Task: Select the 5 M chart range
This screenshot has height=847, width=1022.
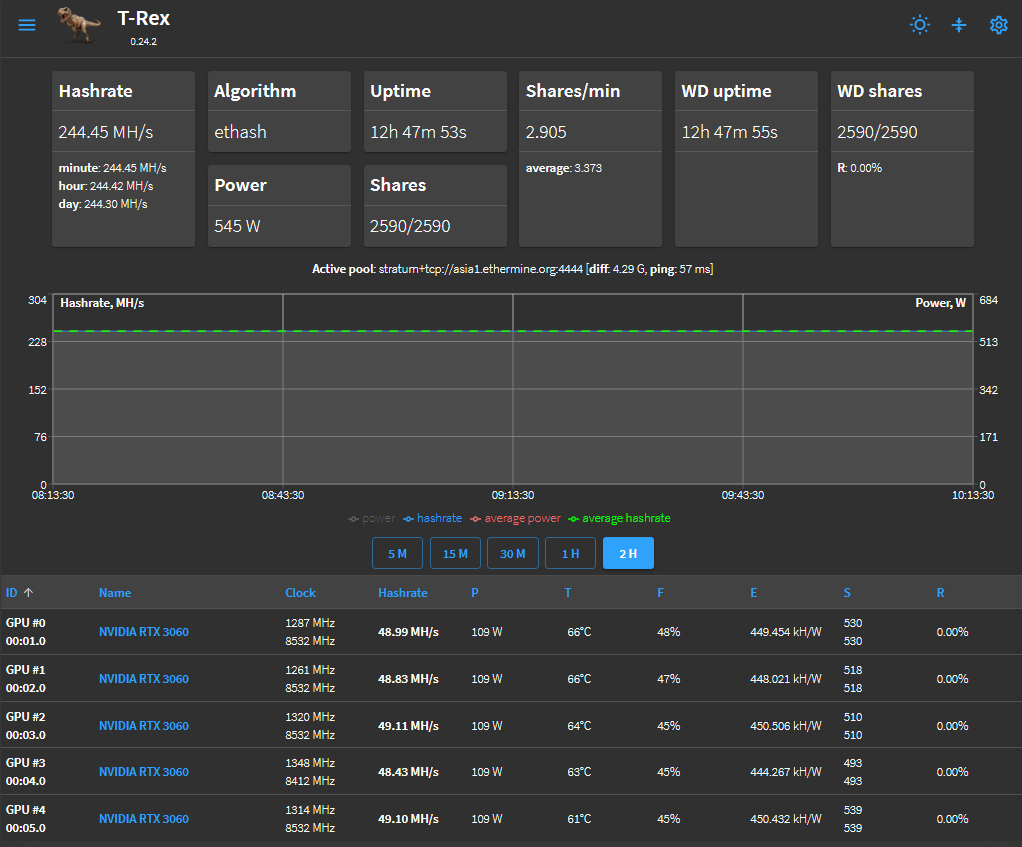Action: click(398, 553)
